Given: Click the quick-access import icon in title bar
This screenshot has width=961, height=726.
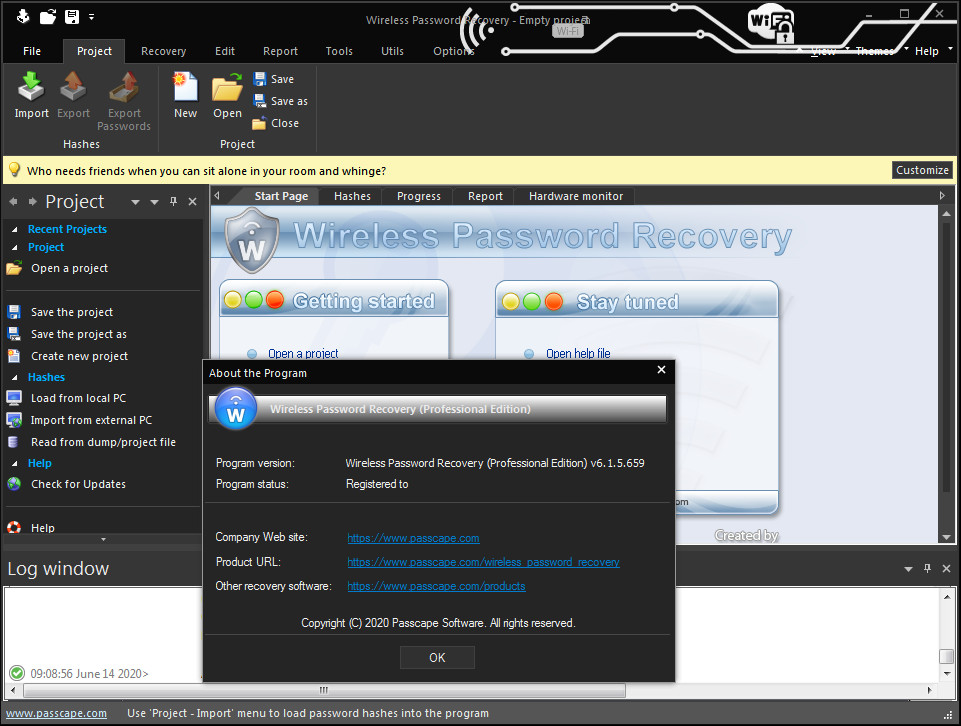Looking at the screenshot, I should click(x=23, y=17).
